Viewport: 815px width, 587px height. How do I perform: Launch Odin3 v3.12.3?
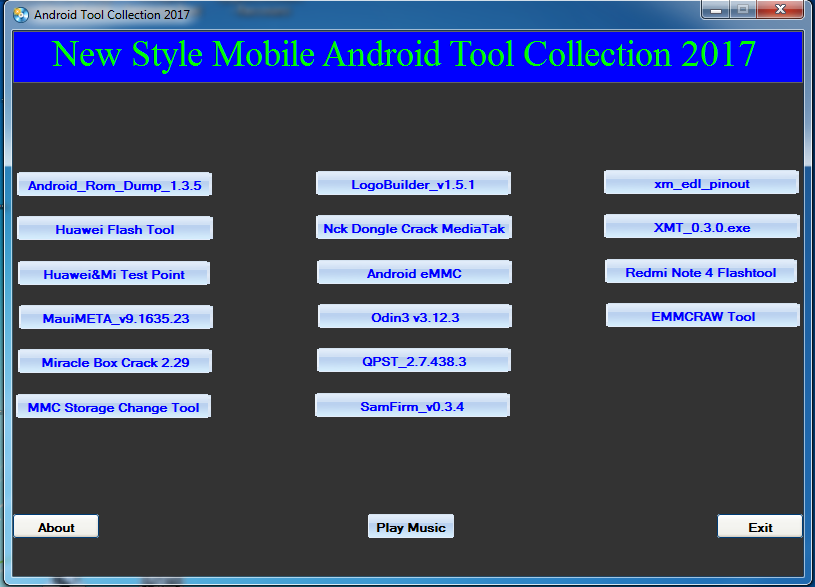[x=415, y=317]
